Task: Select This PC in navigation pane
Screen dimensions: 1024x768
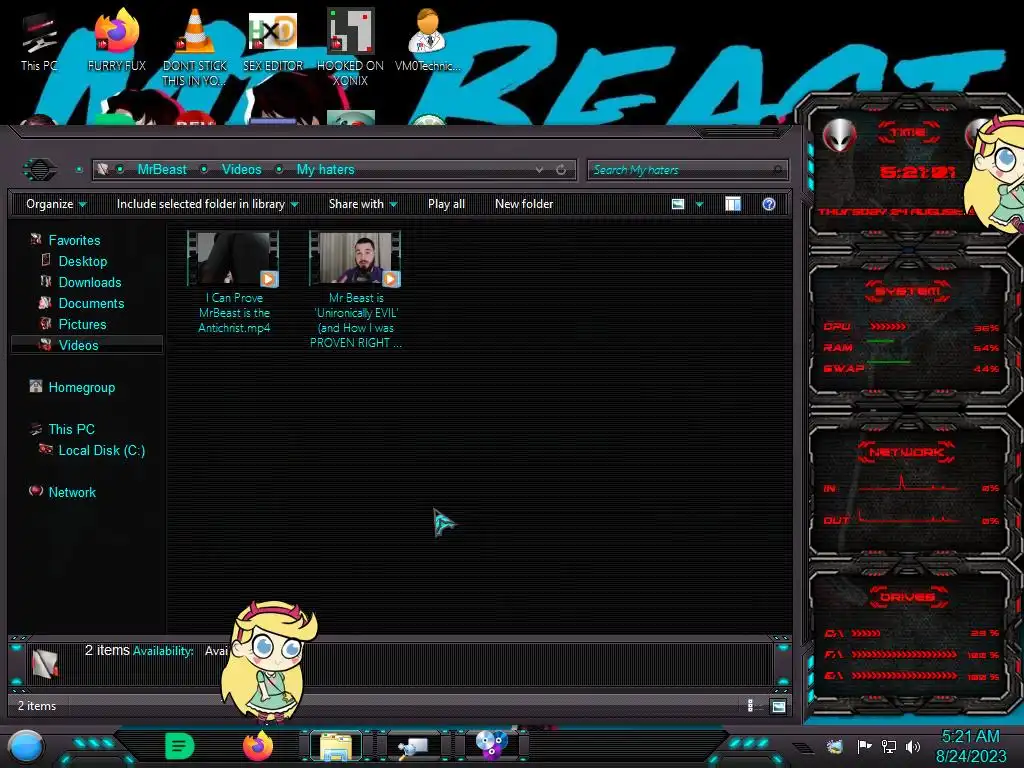Action: 71,429
